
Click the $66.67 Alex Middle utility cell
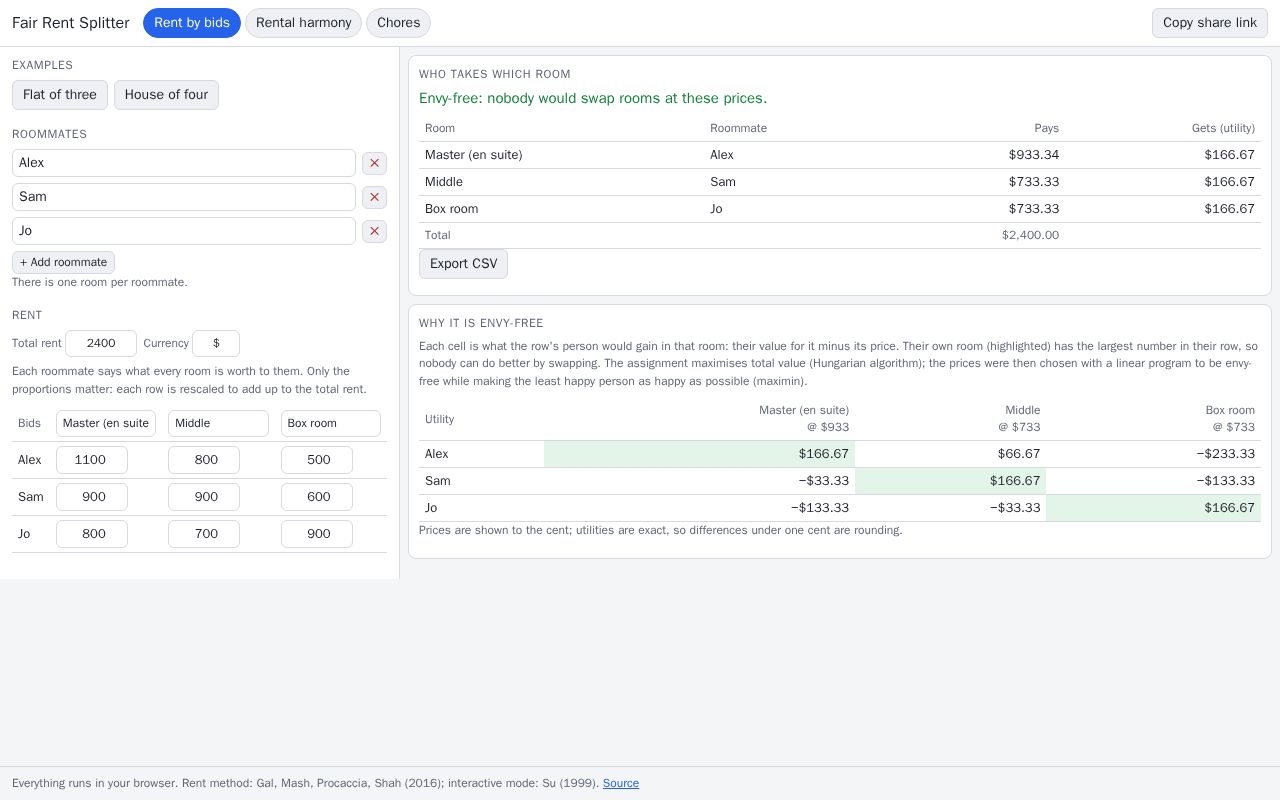click(x=950, y=454)
